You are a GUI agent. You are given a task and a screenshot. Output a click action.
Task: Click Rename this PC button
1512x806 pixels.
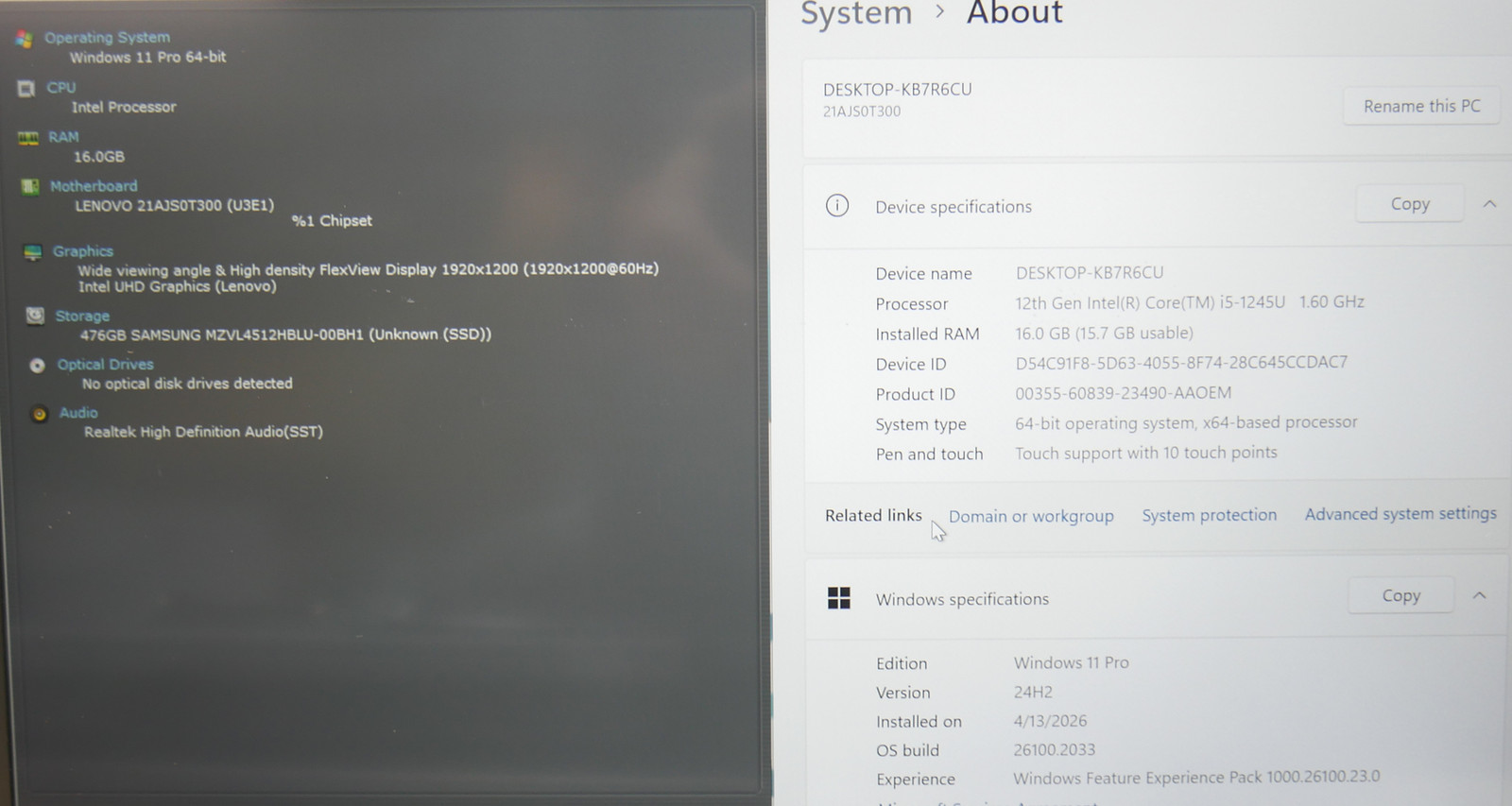(x=1421, y=106)
